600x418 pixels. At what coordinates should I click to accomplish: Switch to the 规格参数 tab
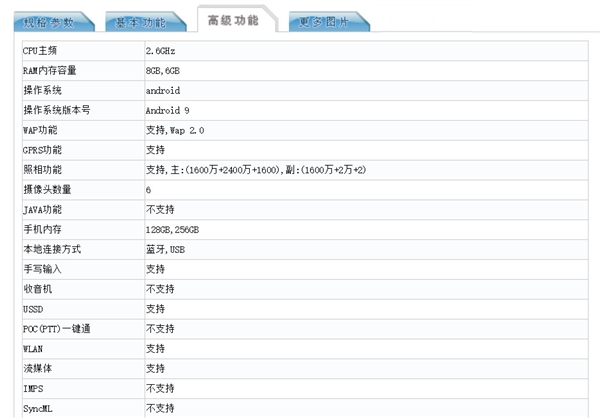click(x=50, y=21)
